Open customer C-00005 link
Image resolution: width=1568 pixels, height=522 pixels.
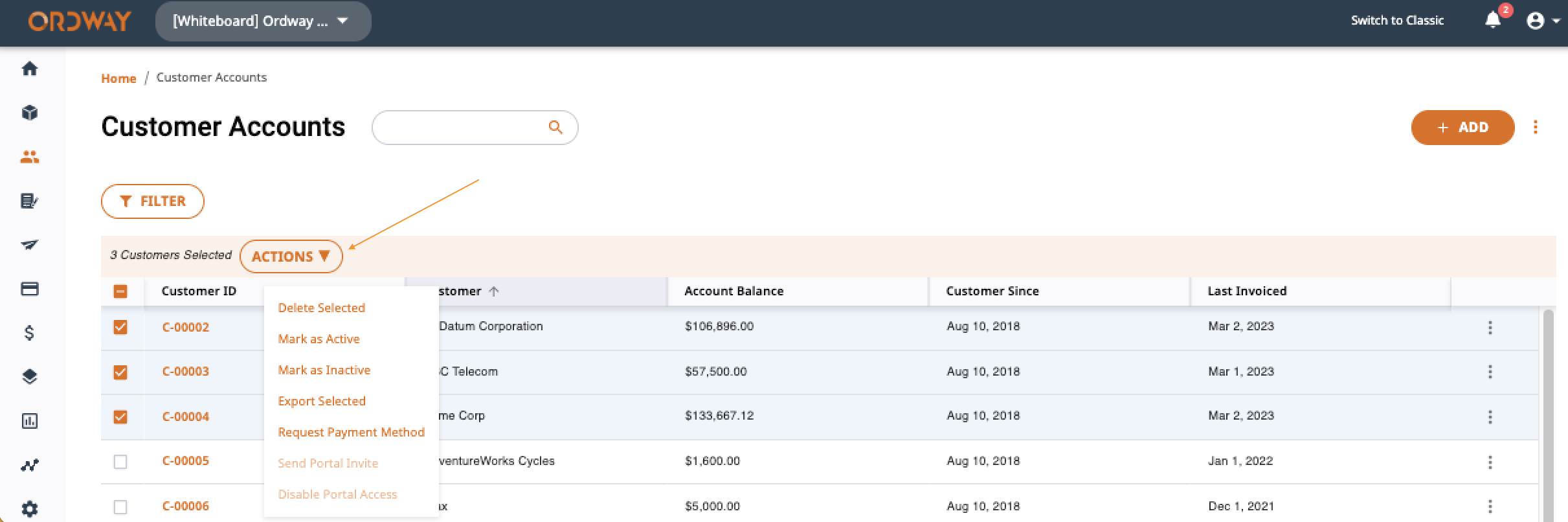point(186,460)
